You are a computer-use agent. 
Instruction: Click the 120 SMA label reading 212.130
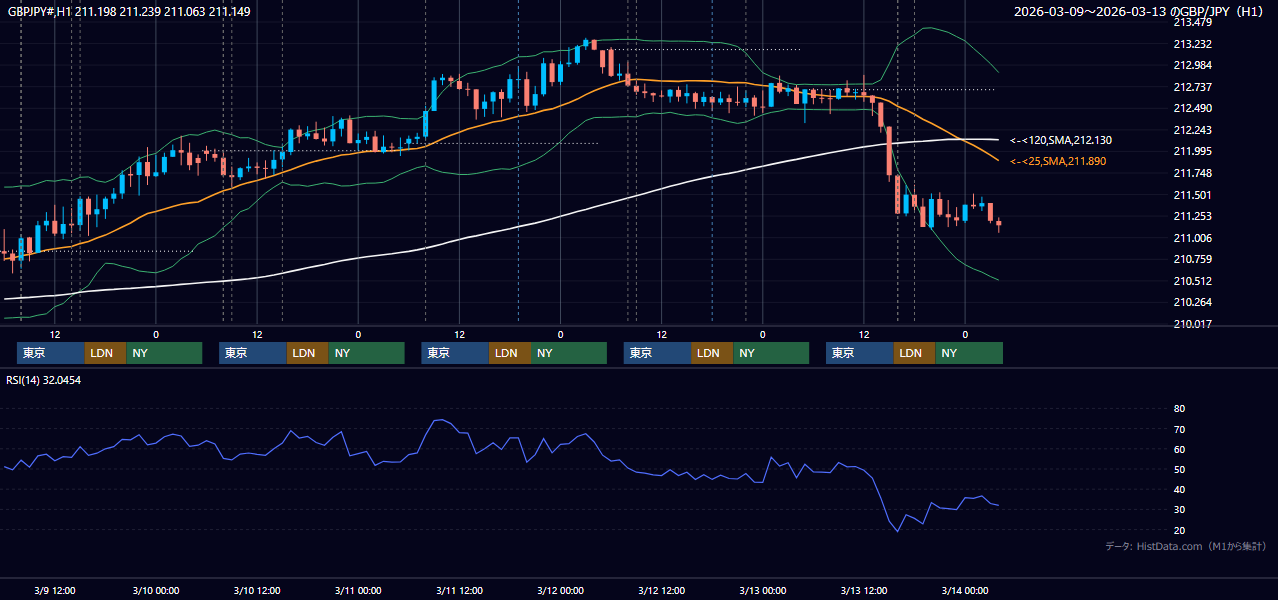pyautogui.click(x=1061, y=140)
